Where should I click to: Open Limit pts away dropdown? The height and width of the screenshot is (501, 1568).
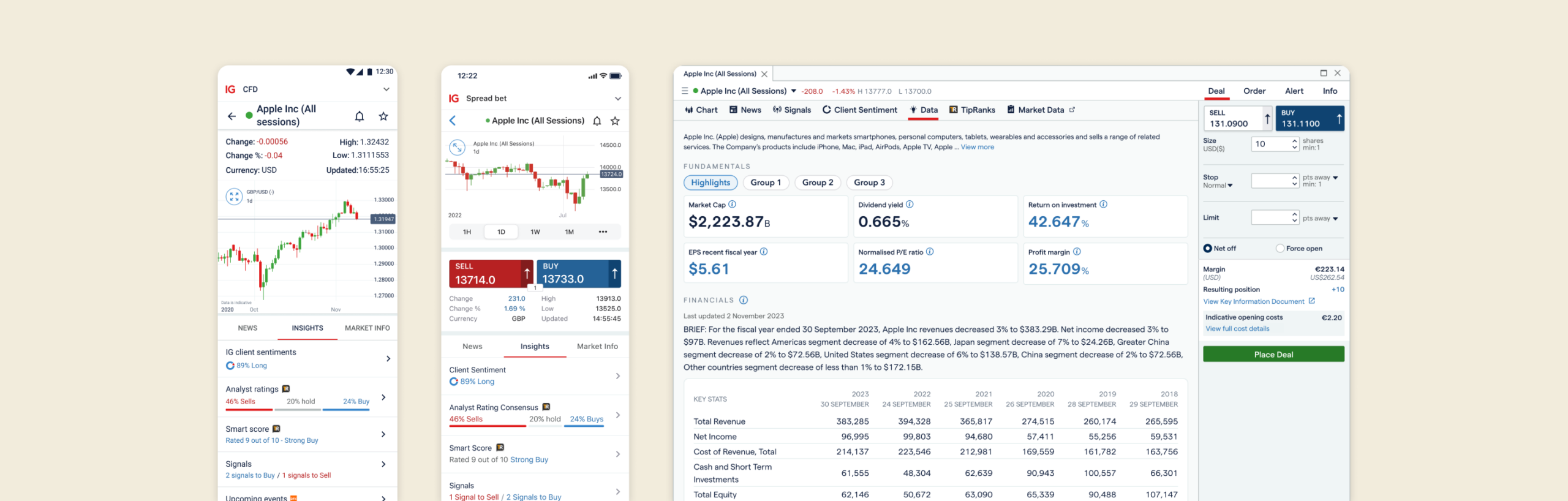(1320, 218)
